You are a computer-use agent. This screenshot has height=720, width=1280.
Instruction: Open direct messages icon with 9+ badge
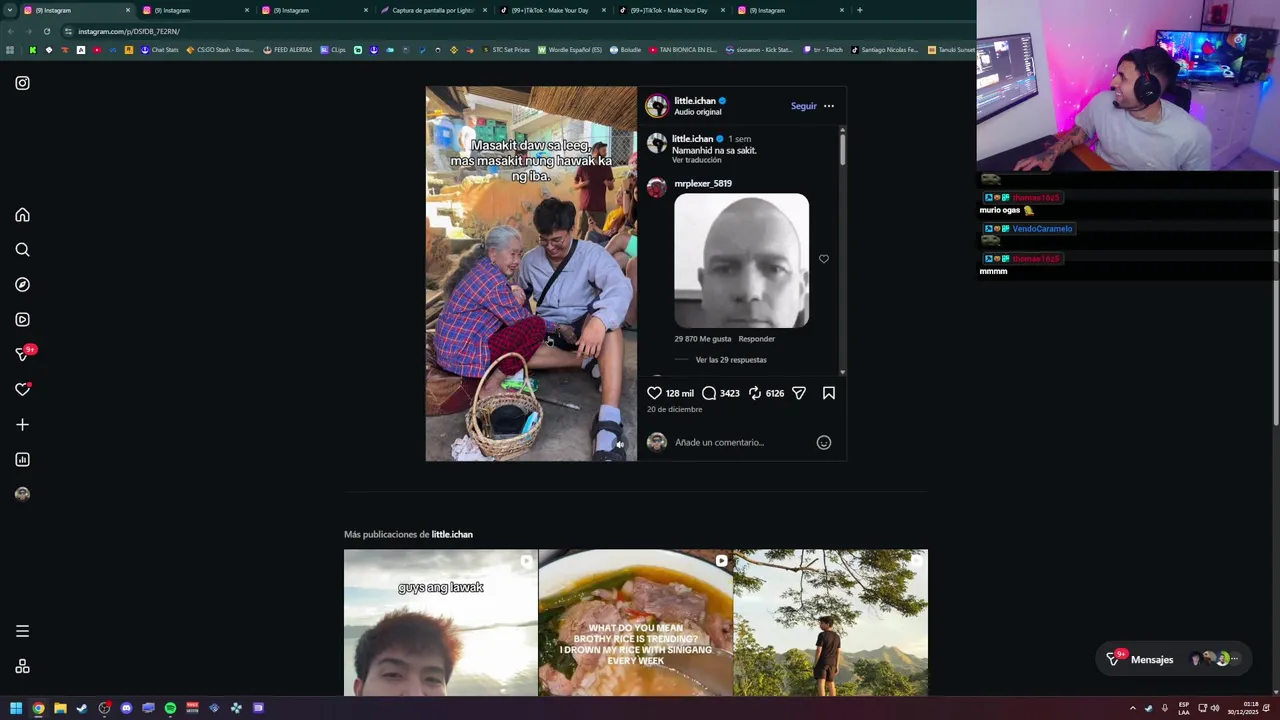point(22,354)
